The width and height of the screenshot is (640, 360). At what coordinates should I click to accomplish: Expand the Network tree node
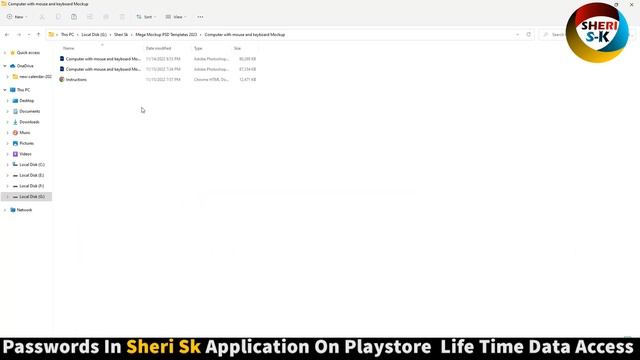(5, 210)
